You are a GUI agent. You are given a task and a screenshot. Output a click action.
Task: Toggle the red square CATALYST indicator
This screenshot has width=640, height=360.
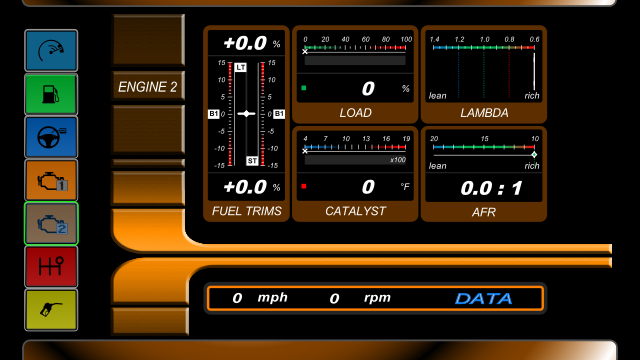pyautogui.click(x=304, y=186)
